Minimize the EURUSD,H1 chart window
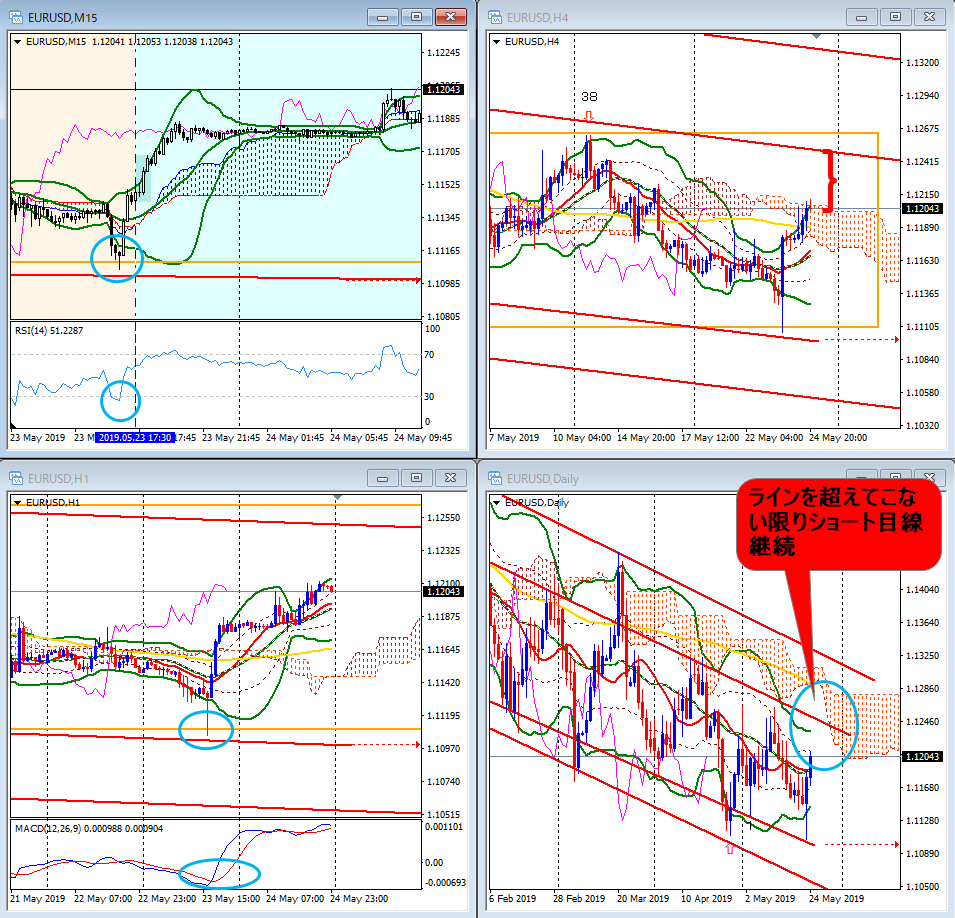Viewport: 955px width, 918px height. coord(383,478)
